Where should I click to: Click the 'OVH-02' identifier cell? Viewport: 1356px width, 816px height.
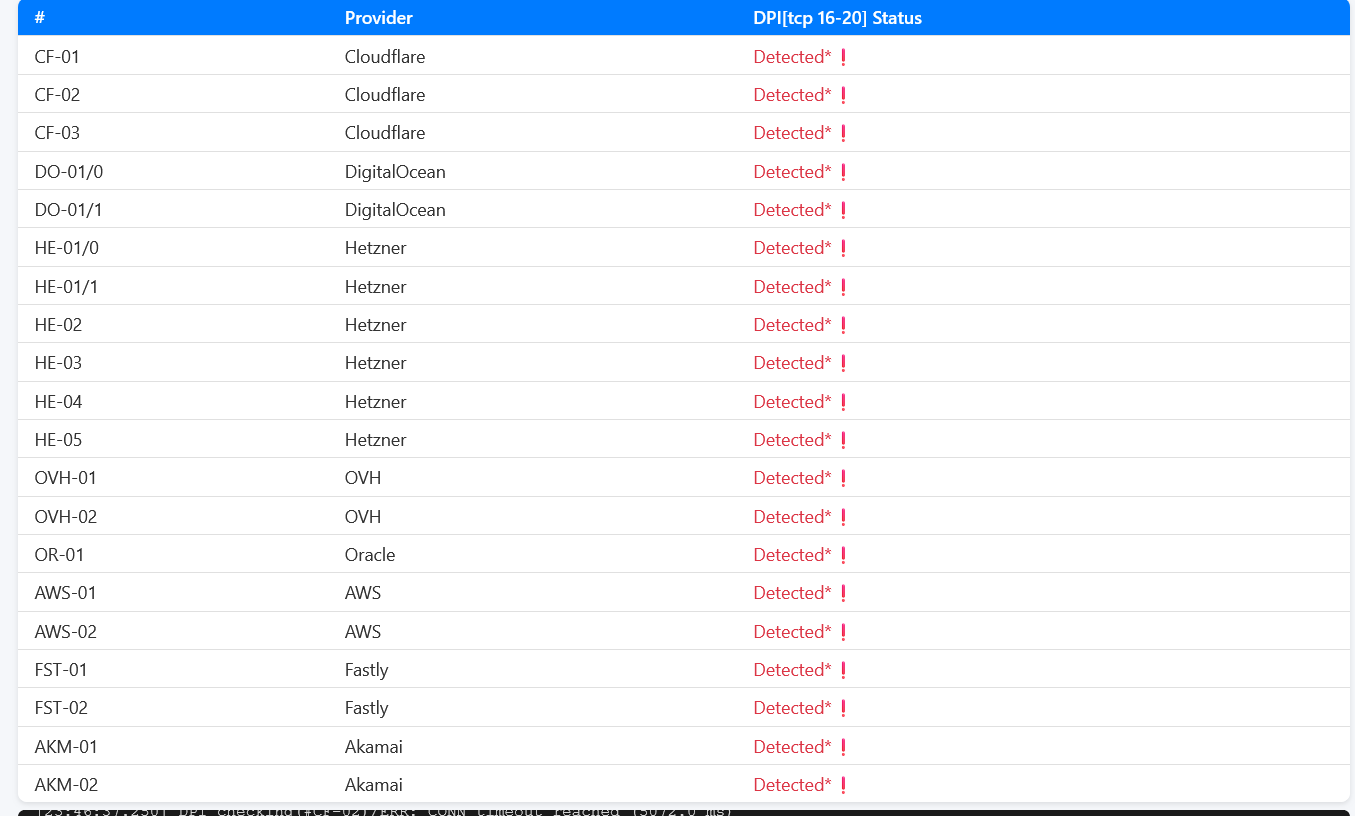click(x=66, y=517)
